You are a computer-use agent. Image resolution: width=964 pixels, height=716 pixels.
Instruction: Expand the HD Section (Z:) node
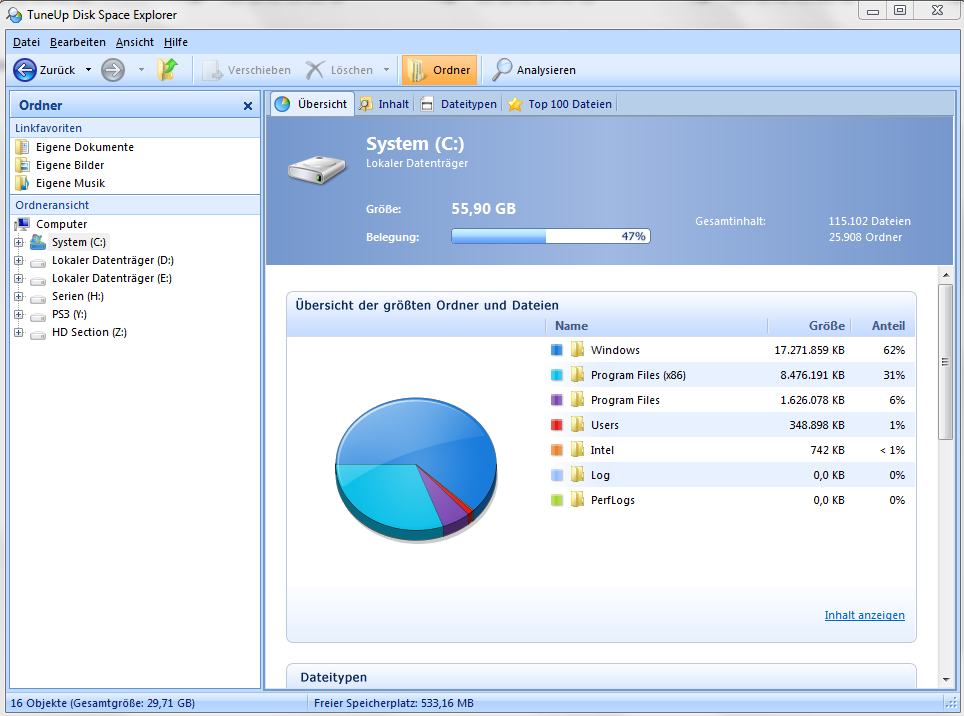[18, 332]
